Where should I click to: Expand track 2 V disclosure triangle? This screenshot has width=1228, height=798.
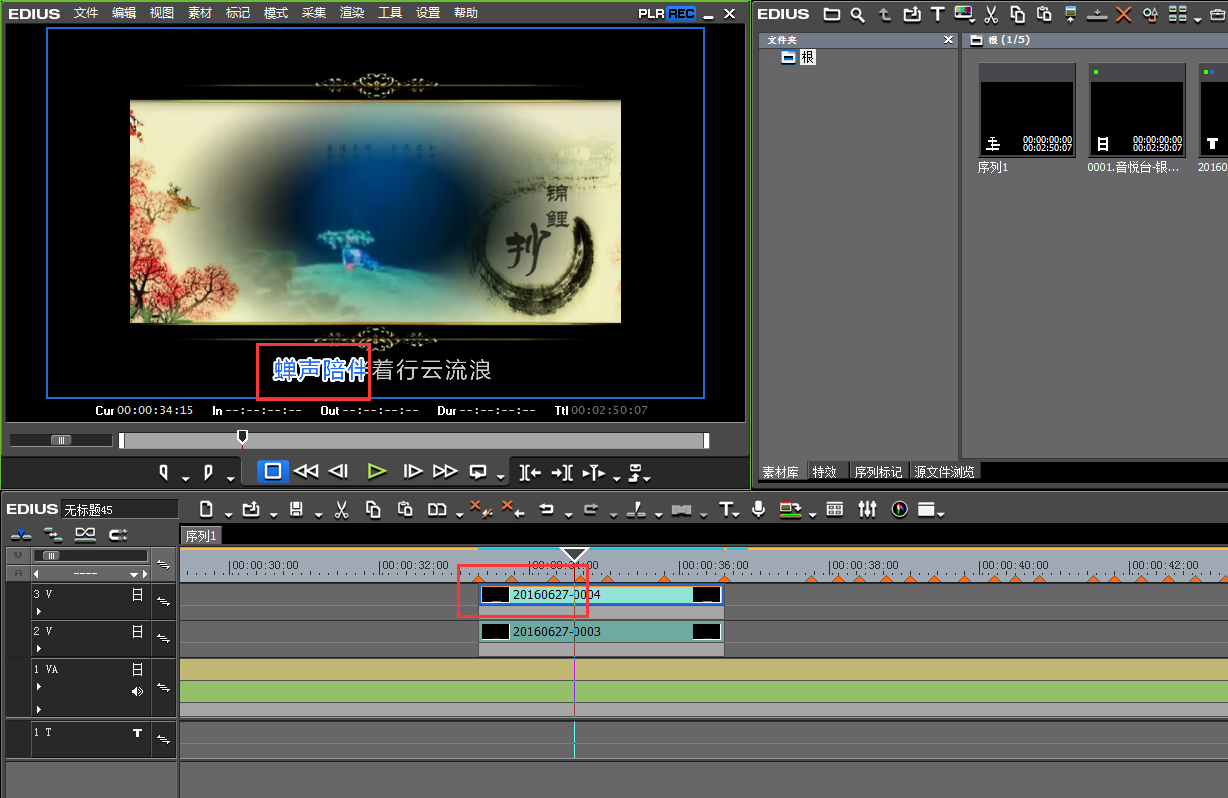click(x=39, y=648)
